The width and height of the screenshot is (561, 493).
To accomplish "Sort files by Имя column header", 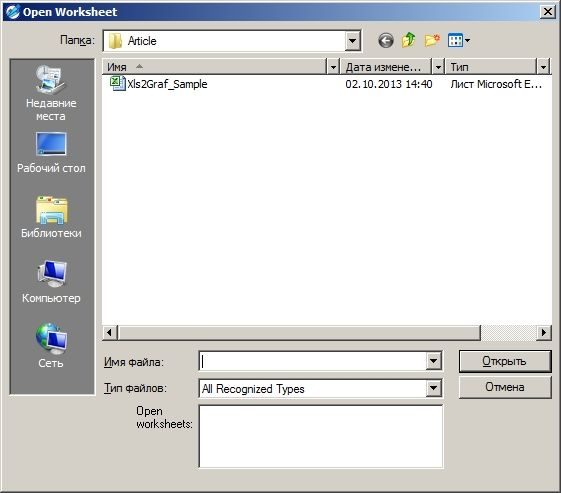I will coord(215,67).
